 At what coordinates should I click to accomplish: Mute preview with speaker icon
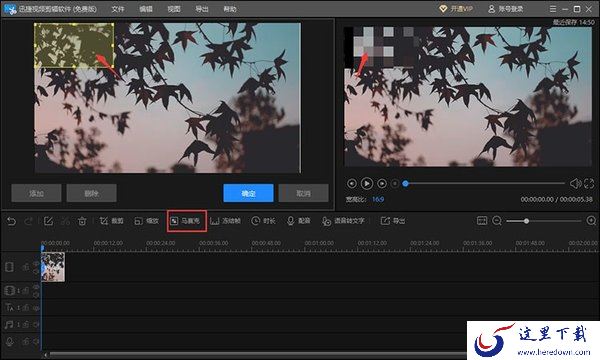576,184
